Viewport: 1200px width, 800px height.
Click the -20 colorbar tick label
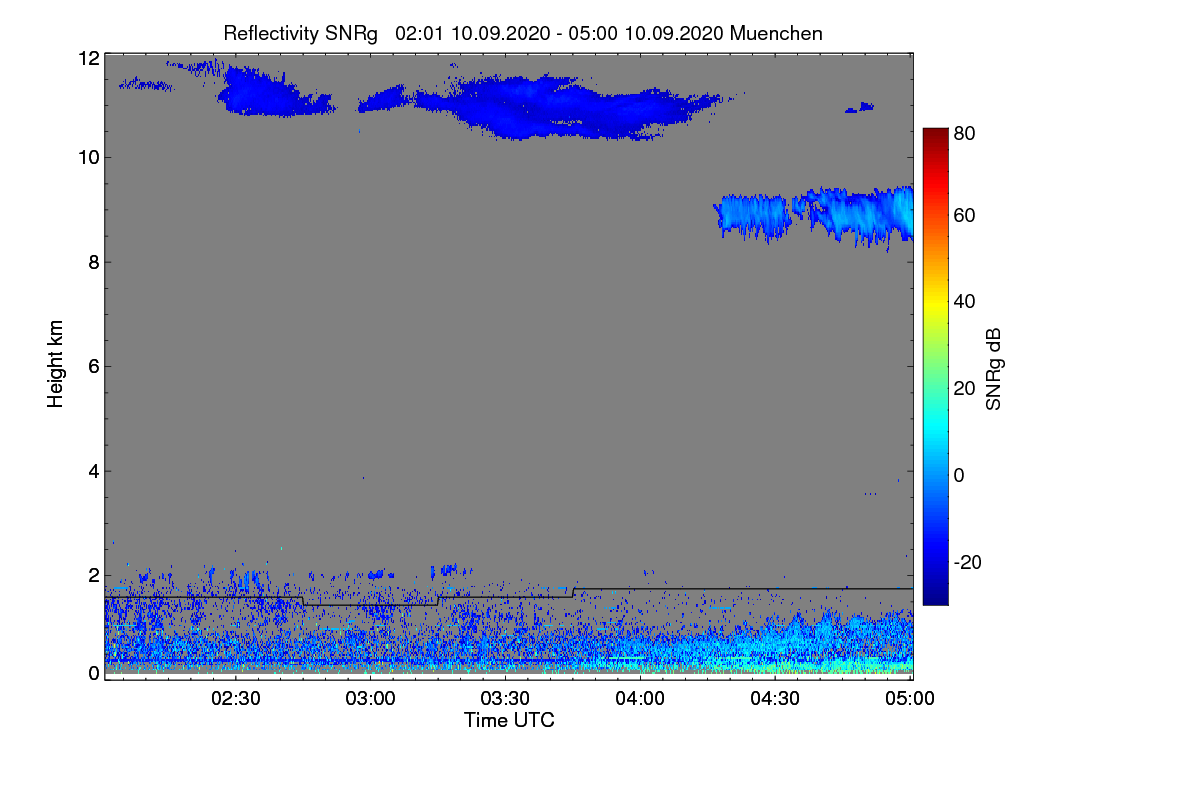pyautogui.click(x=968, y=562)
